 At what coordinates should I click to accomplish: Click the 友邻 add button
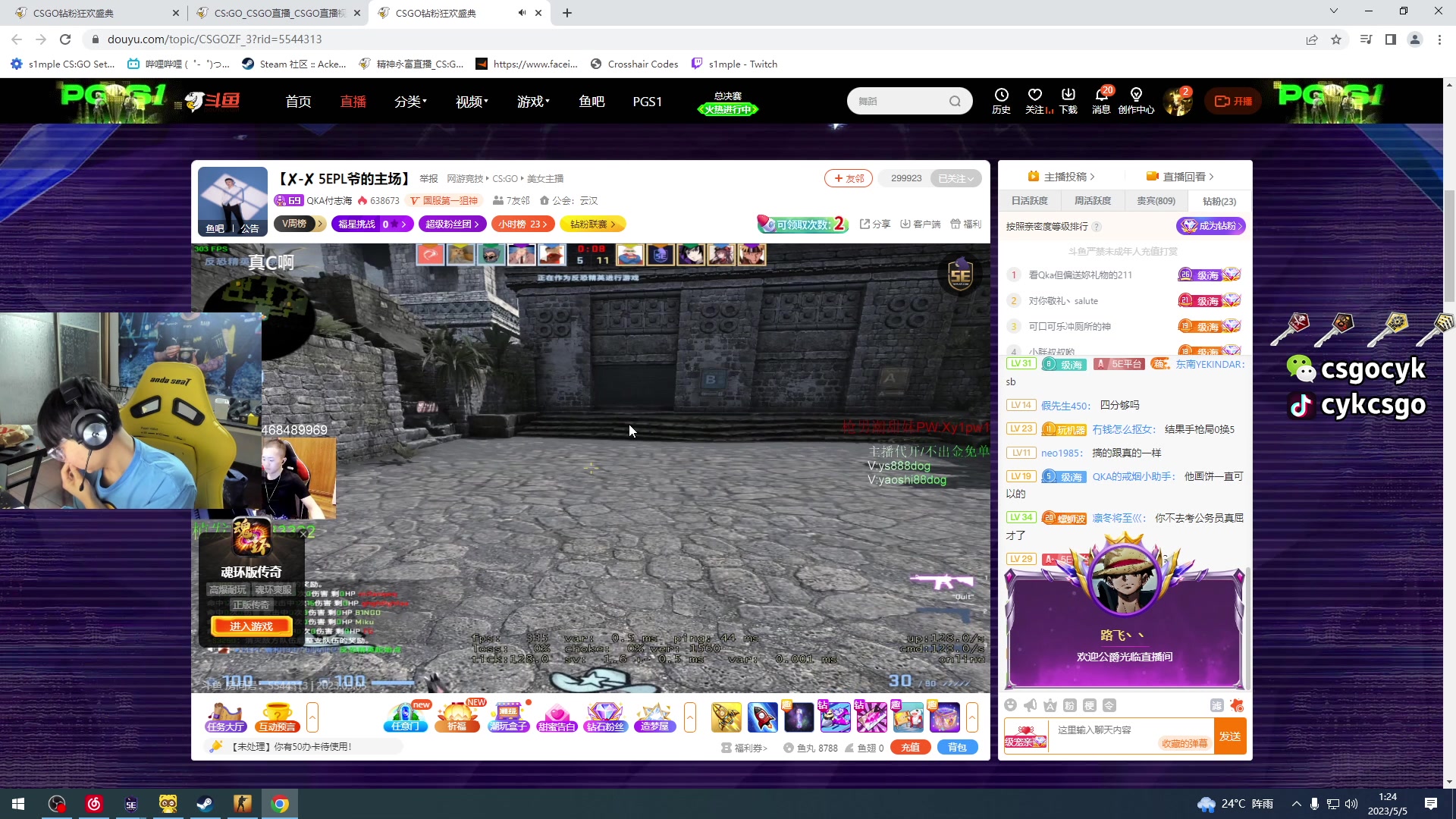pos(849,178)
